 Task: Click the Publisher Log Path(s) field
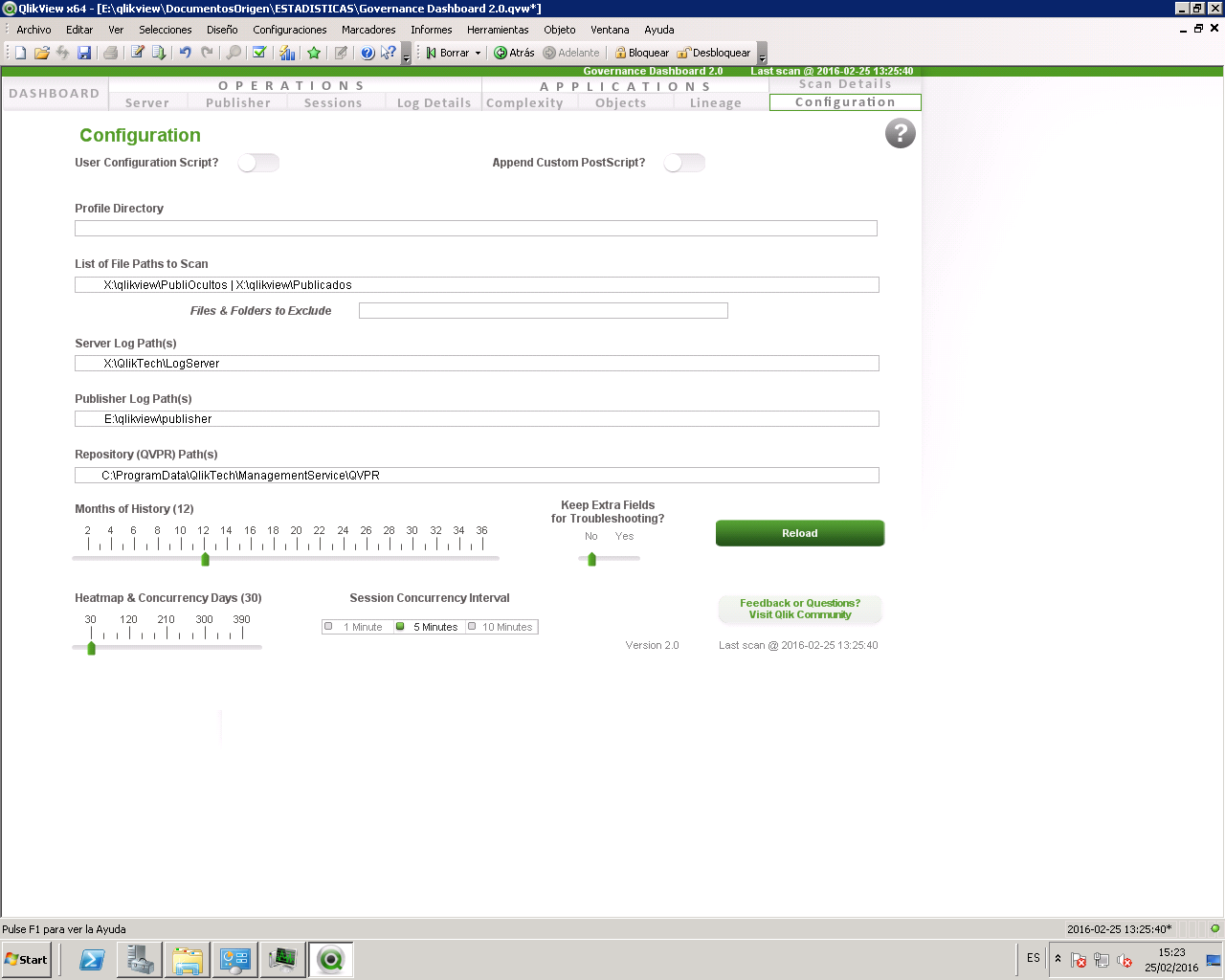click(x=477, y=418)
